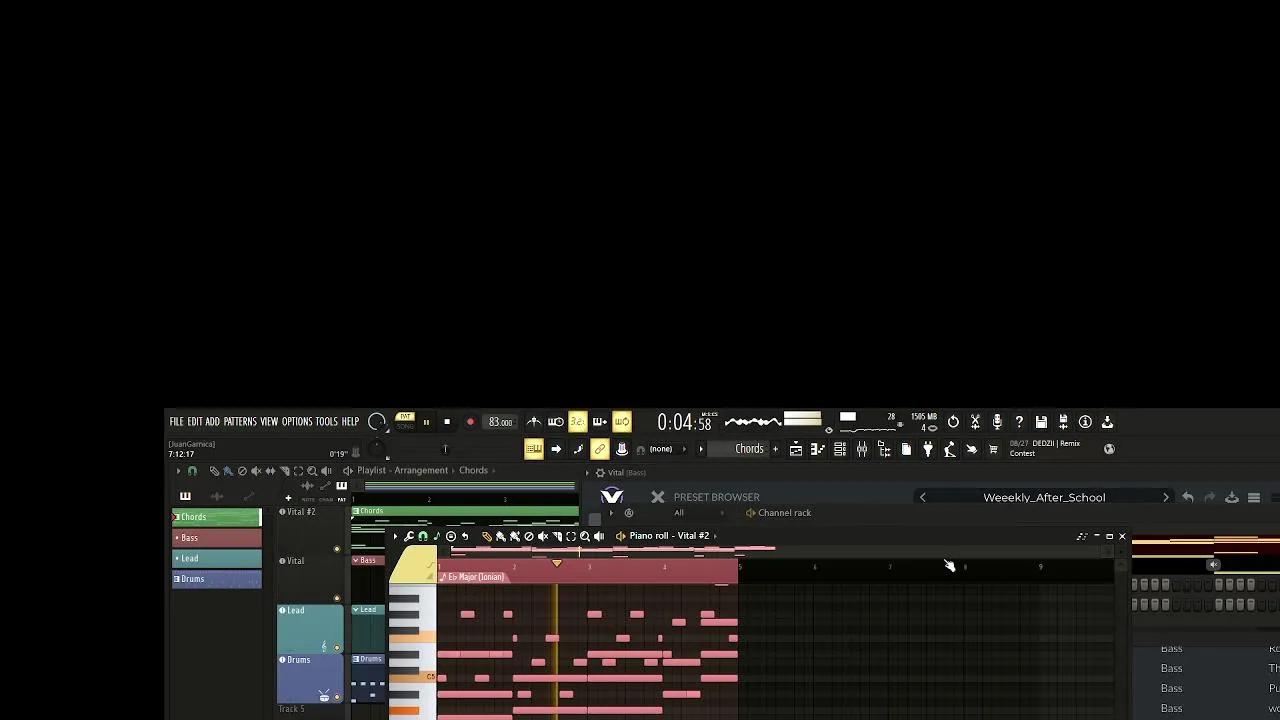Add new pattern with plus button
1280x720 pixels.
pos(775,449)
